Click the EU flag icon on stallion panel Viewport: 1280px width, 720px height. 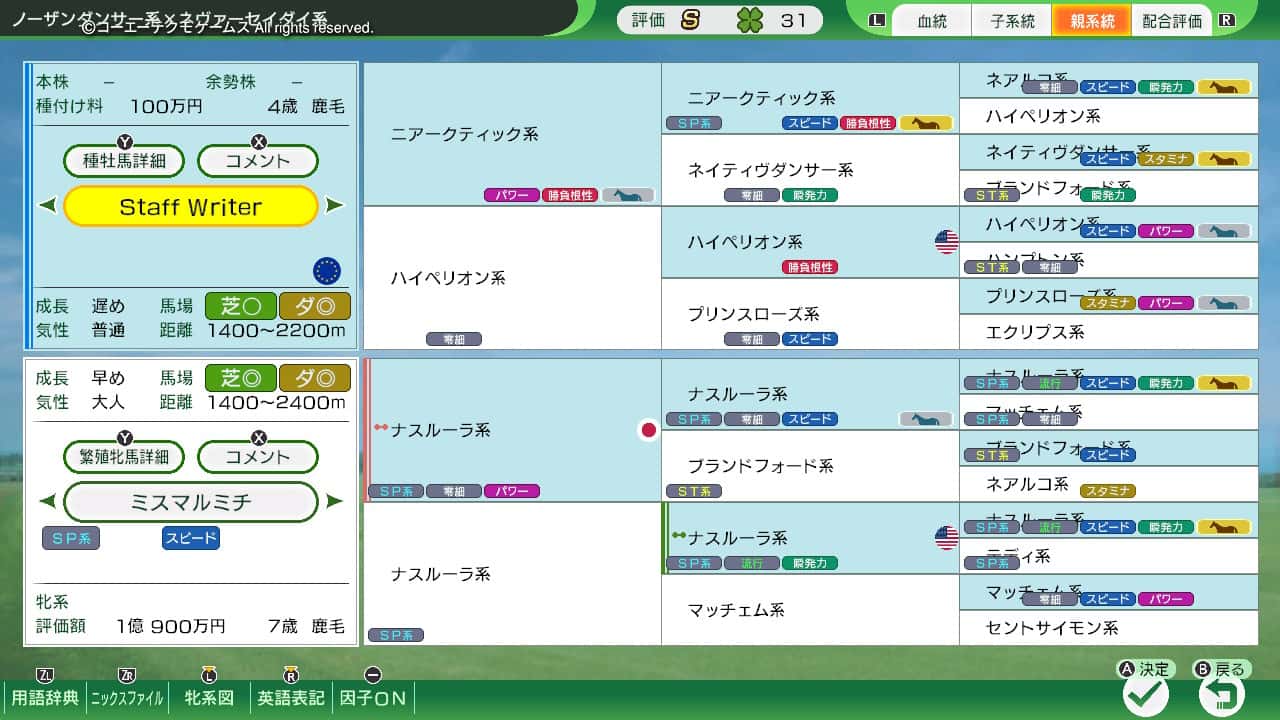[x=326, y=271]
